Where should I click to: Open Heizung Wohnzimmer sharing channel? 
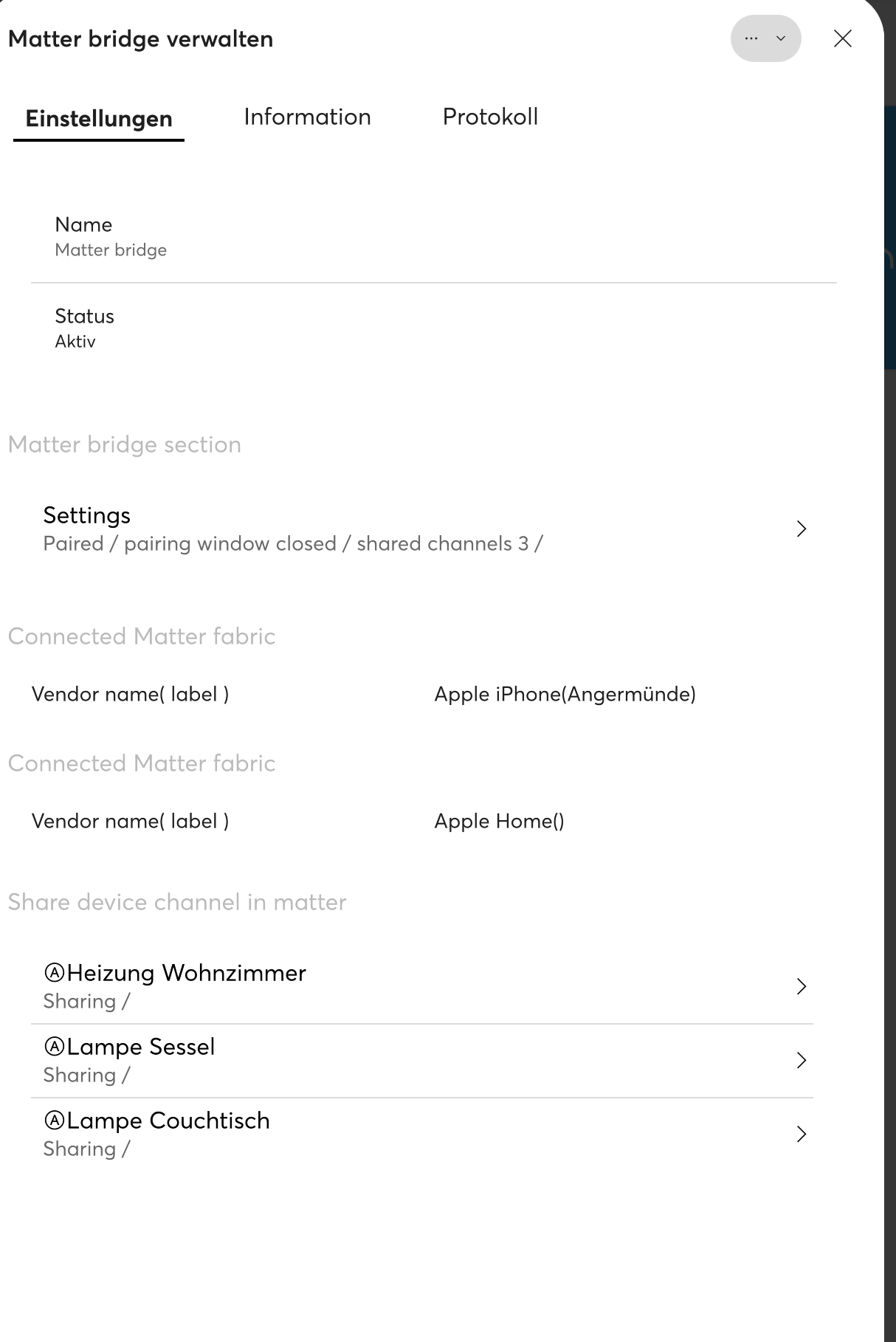click(x=186, y=986)
